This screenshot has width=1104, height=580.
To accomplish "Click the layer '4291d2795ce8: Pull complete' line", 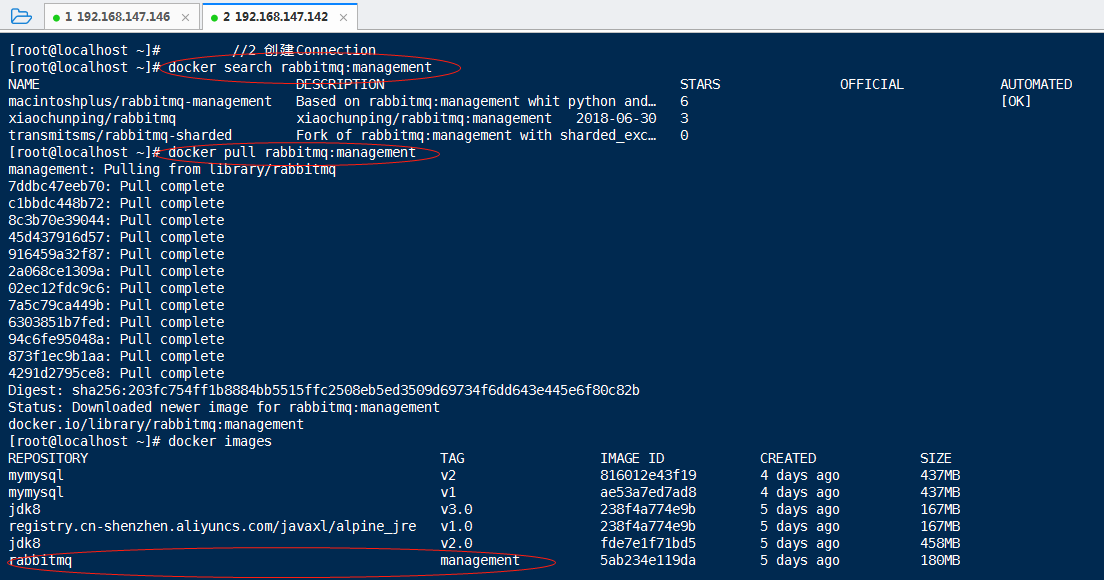I will 116,373.
